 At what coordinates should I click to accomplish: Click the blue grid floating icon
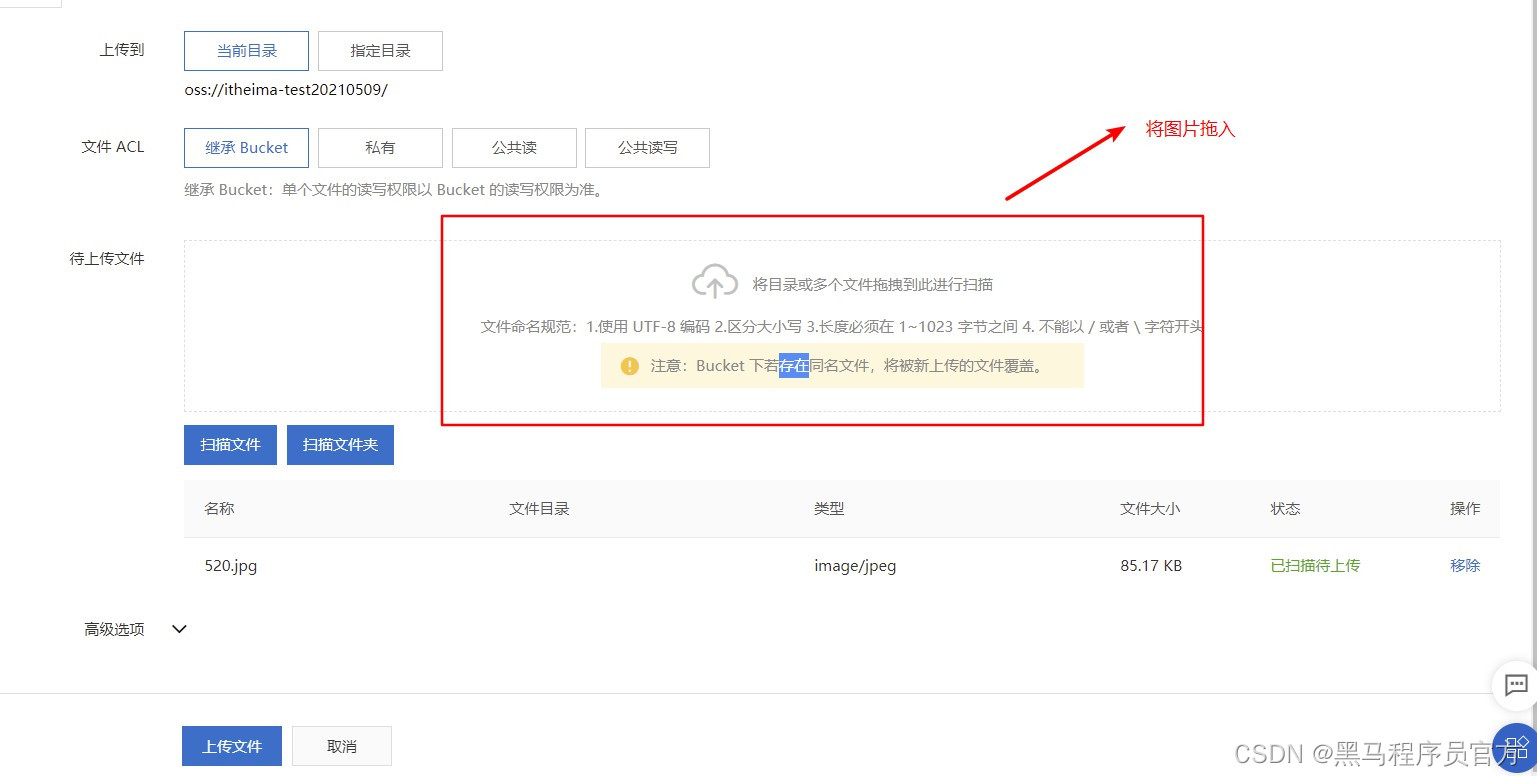(x=1516, y=747)
